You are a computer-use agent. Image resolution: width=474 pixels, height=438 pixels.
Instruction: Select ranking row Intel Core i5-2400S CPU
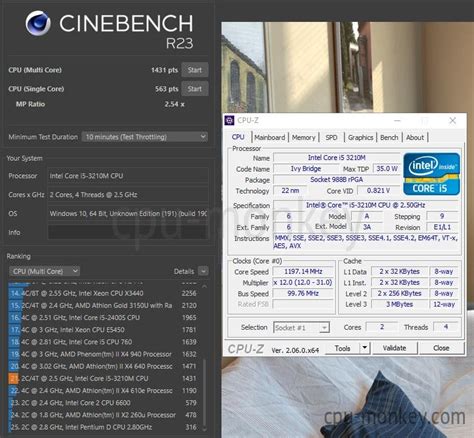tap(104, 318)
